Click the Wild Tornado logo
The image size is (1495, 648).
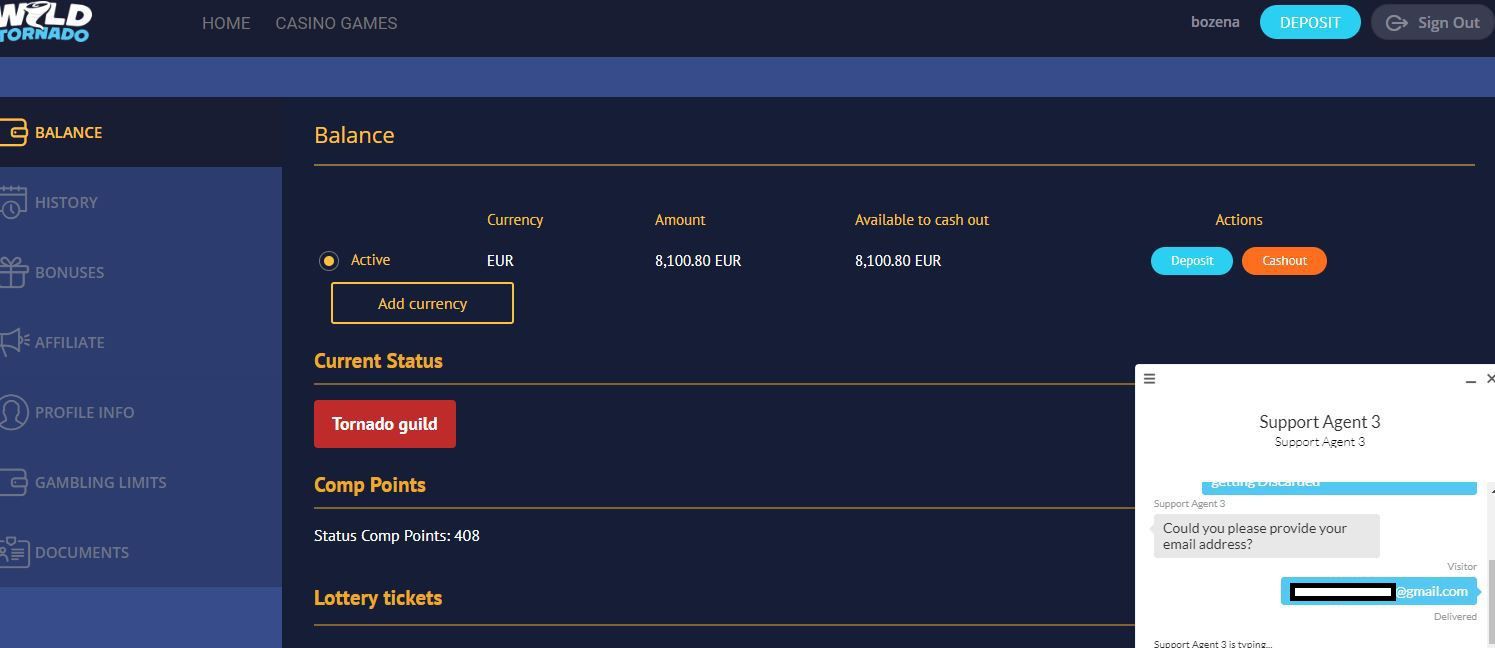[45, 21]
